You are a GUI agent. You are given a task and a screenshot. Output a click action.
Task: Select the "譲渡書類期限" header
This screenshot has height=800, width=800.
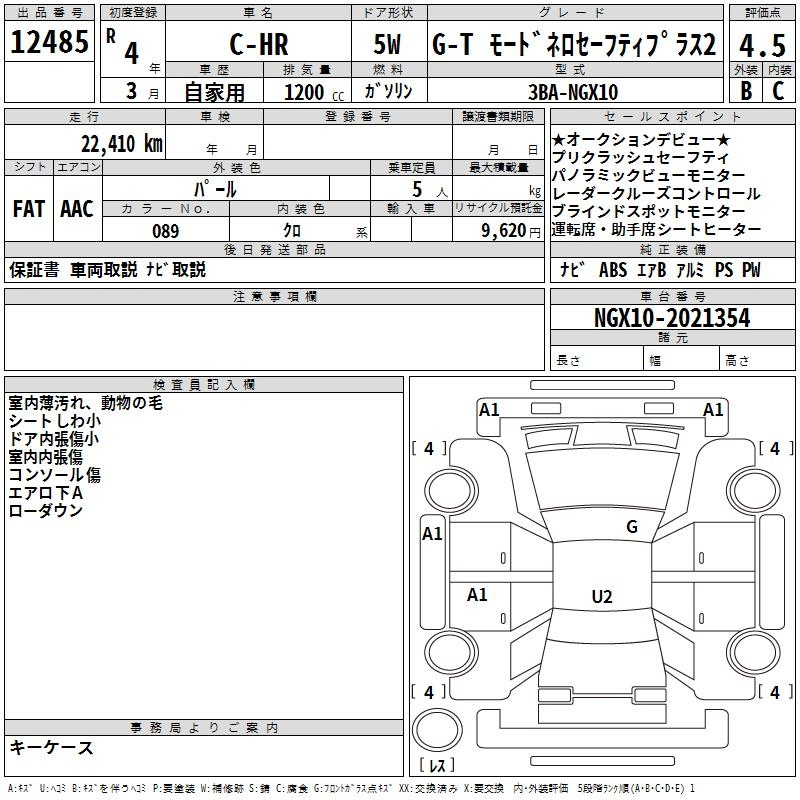pyautogui.click(x=498, y=117)
